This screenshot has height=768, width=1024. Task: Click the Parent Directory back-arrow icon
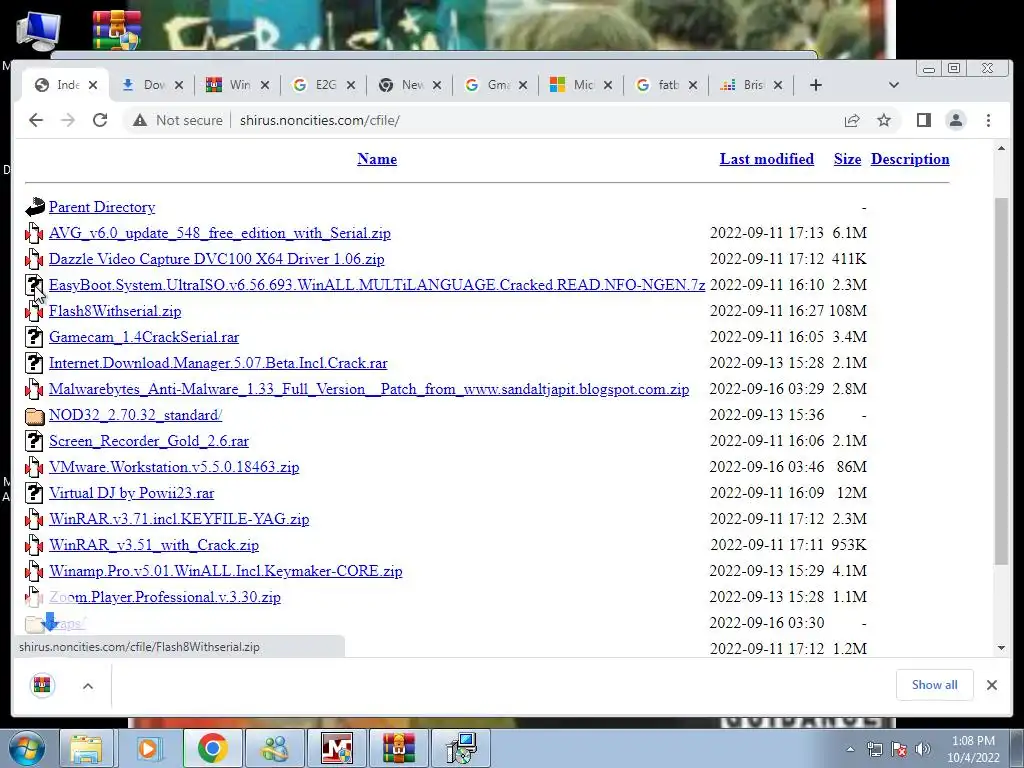35,207
